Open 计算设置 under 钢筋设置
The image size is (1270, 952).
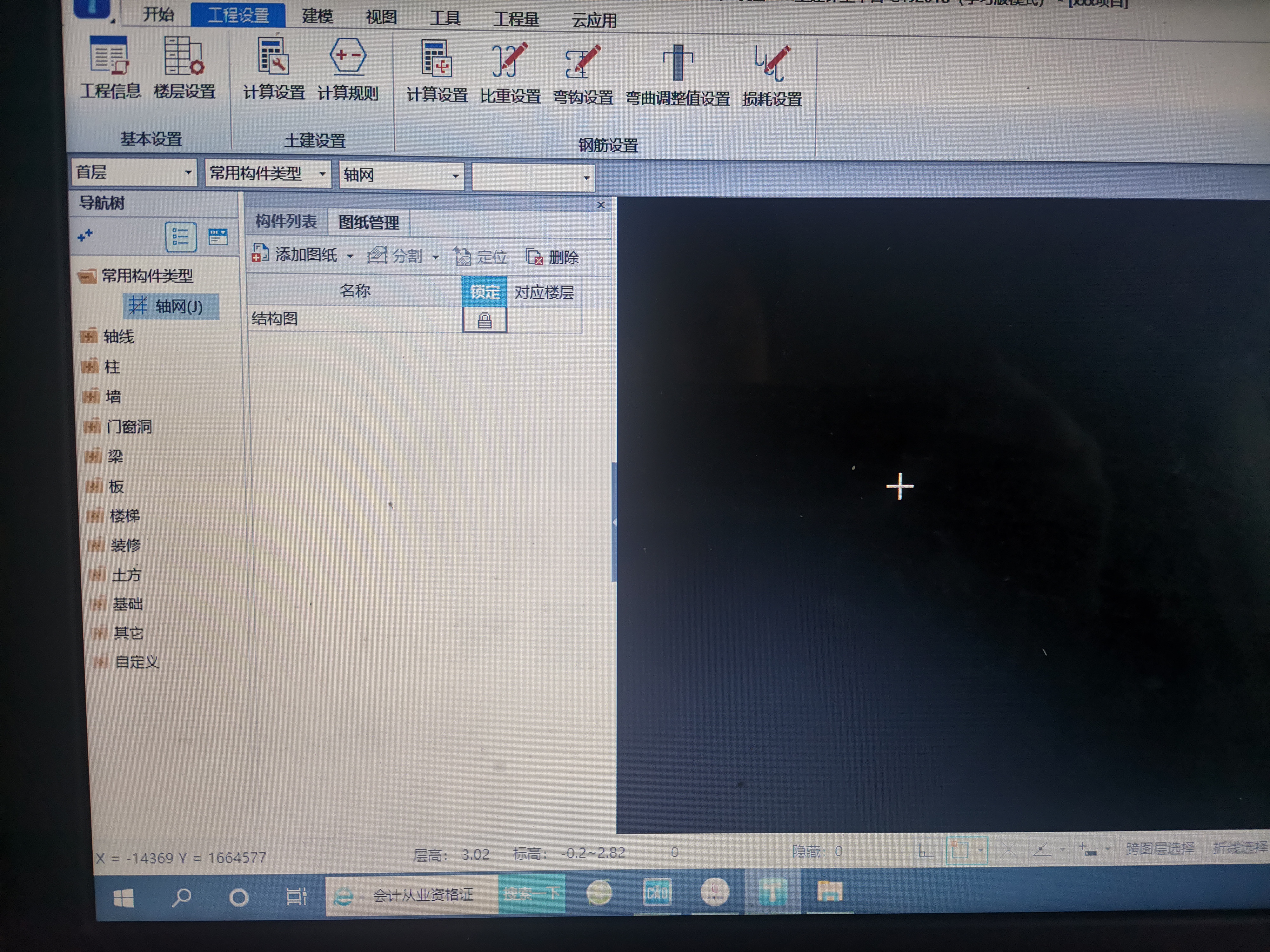tap(437, 72)
